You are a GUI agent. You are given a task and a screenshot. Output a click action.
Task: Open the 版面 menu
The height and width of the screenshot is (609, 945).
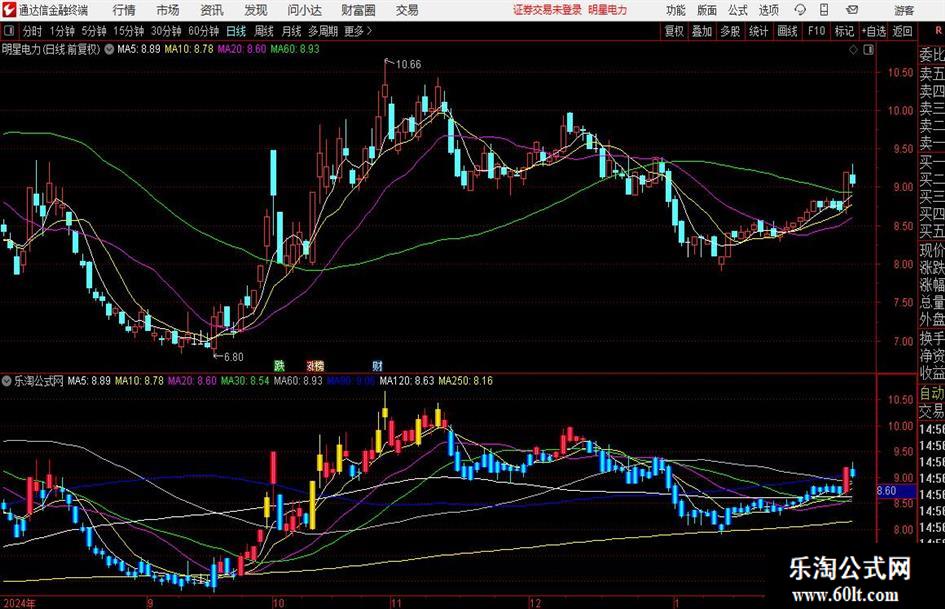tap(706, 10)
